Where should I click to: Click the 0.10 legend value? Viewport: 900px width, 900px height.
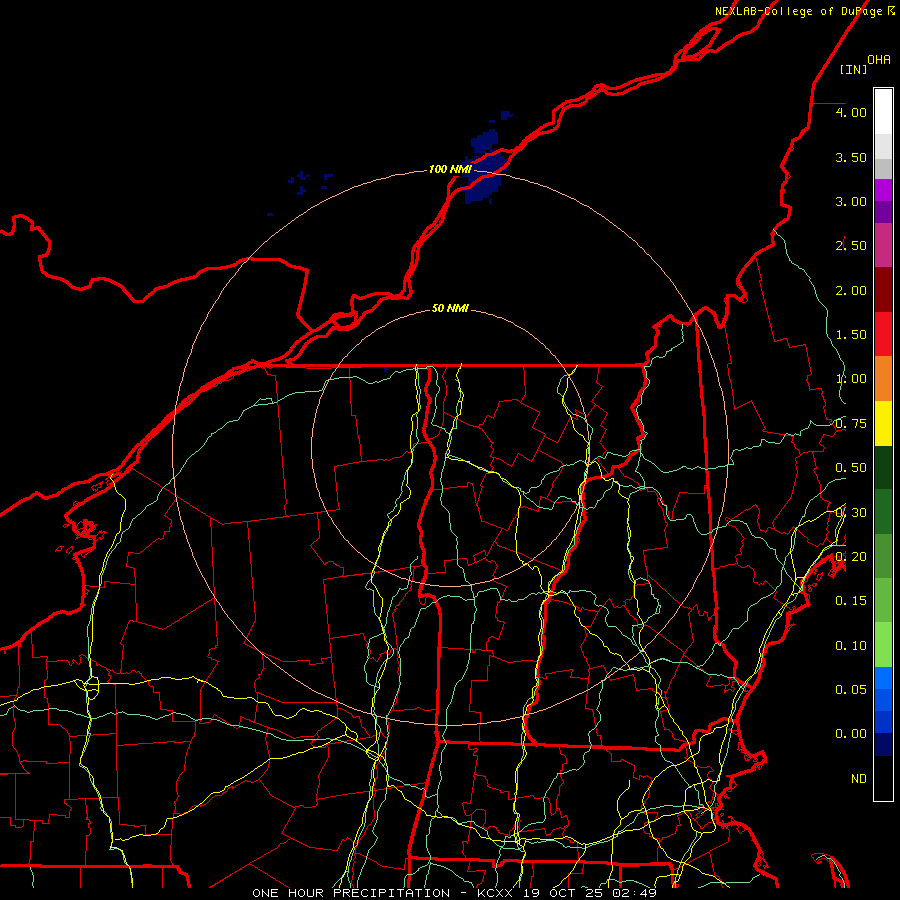coord(851,646)
